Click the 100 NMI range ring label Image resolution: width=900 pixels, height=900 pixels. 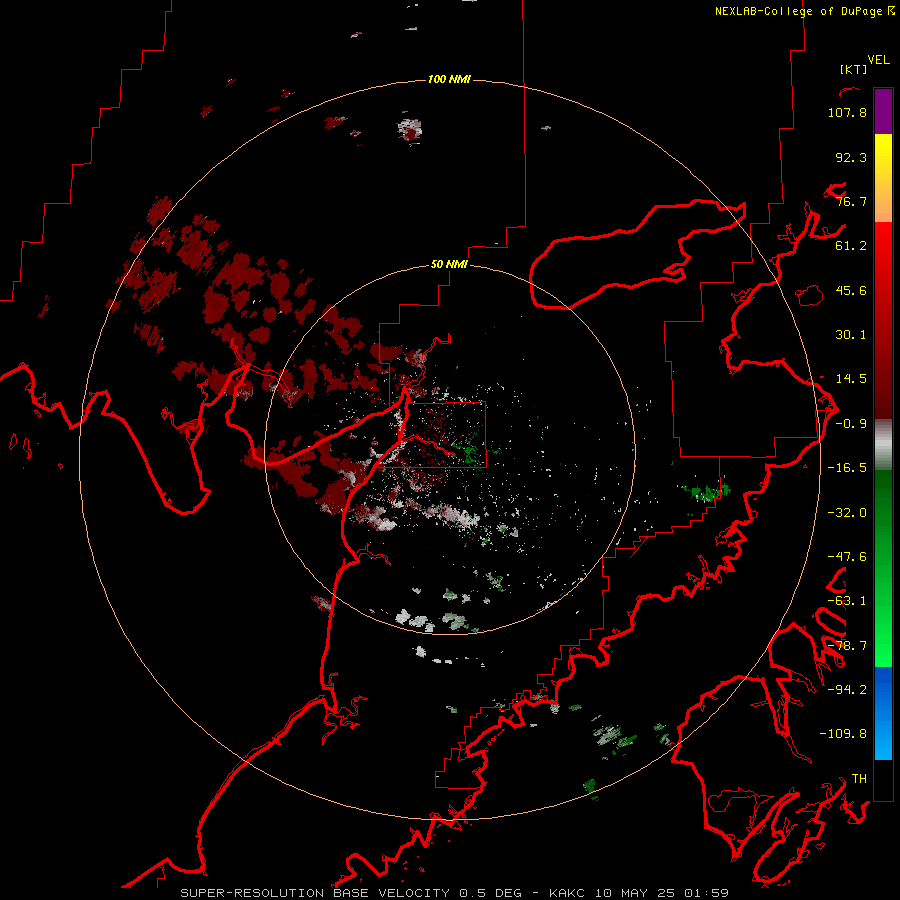[449, 79]
